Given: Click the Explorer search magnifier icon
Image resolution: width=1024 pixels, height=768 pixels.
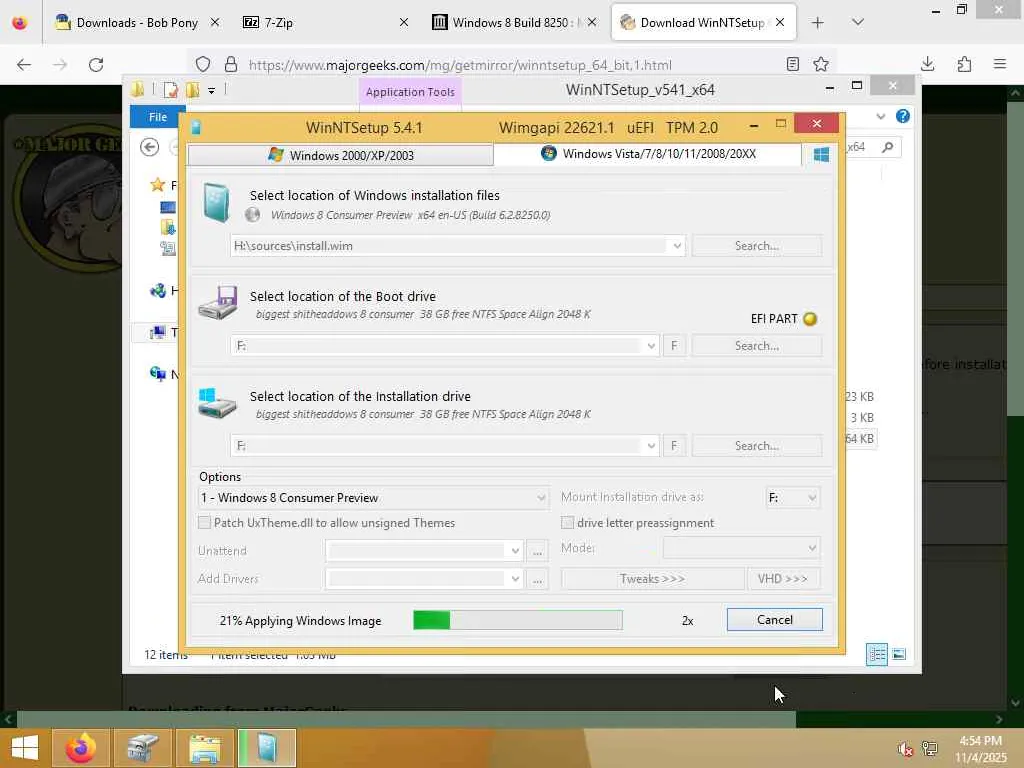Looking at the screenshot, I should 888,148.
